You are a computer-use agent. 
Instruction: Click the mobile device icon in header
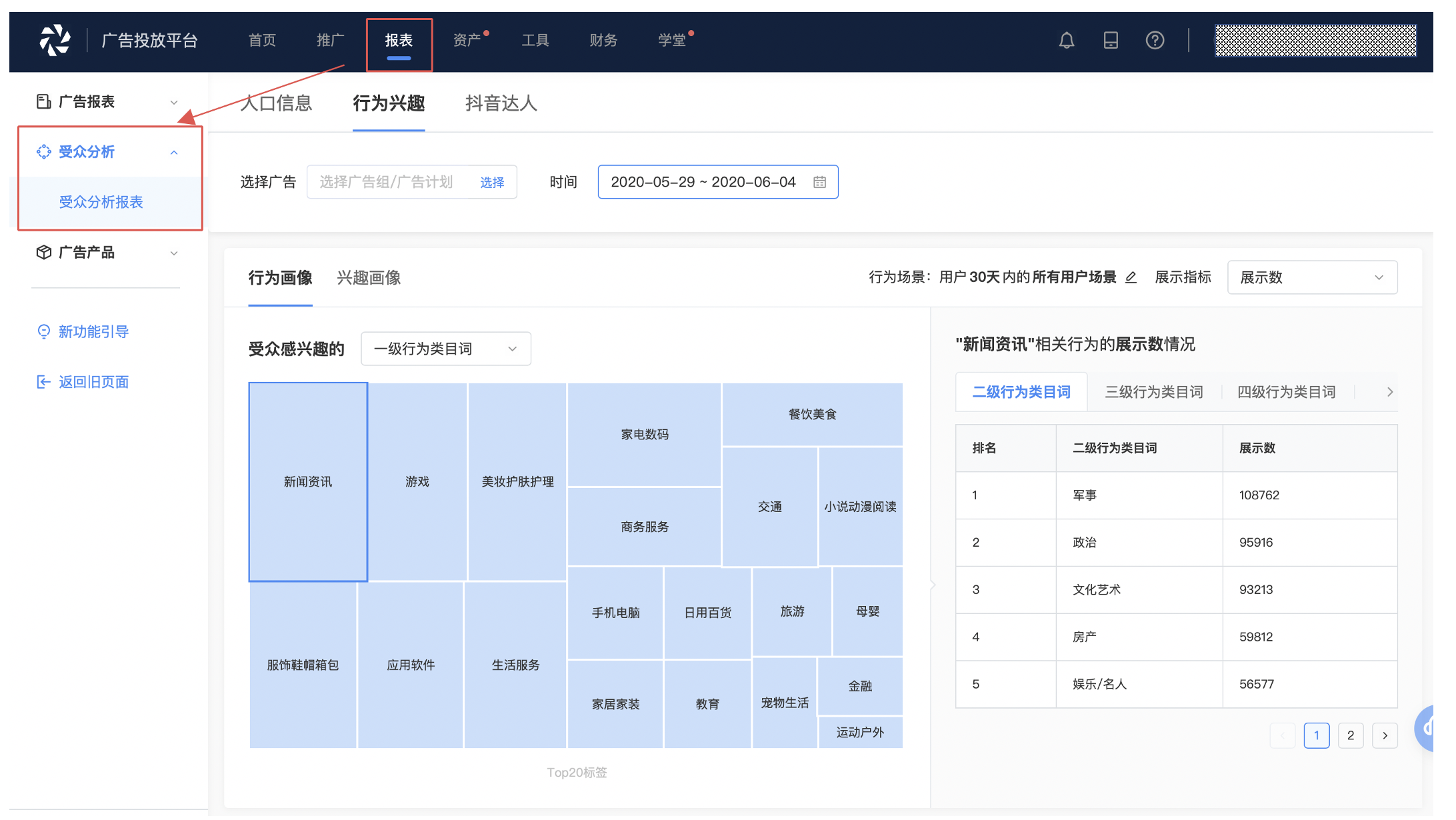[1110, 41]
